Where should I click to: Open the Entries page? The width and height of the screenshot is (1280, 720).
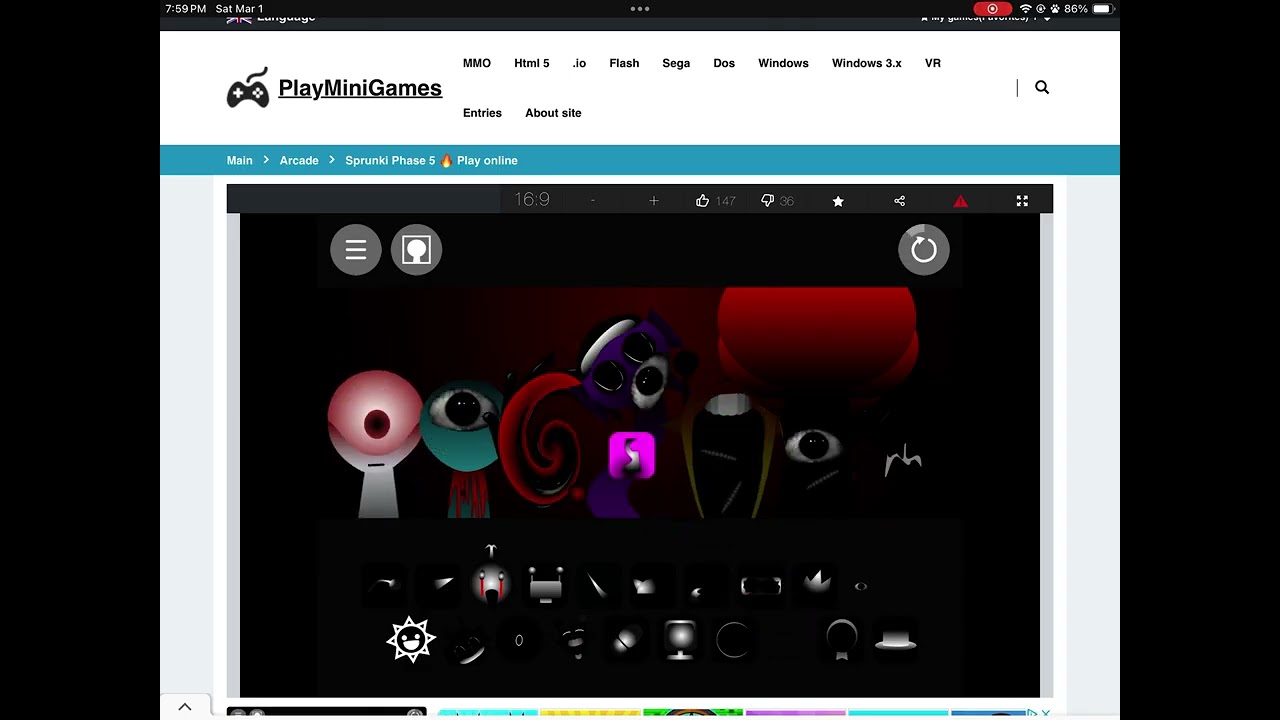coord(482,113)
